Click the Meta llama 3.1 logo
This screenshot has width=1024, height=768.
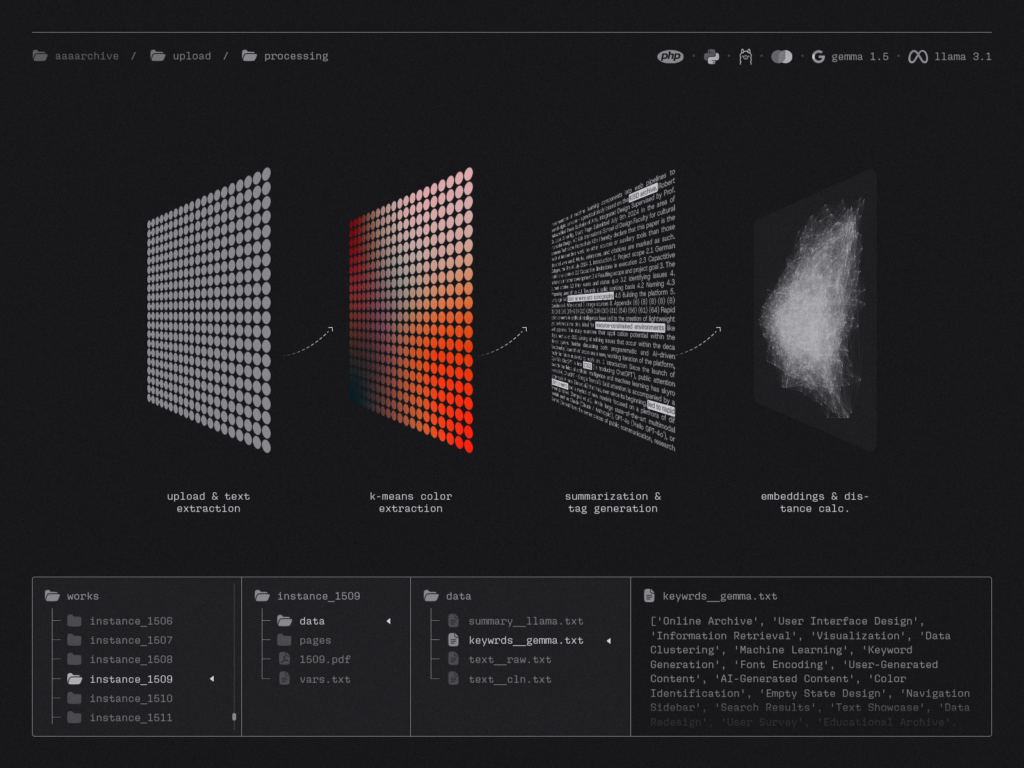[x=918, y=57]
